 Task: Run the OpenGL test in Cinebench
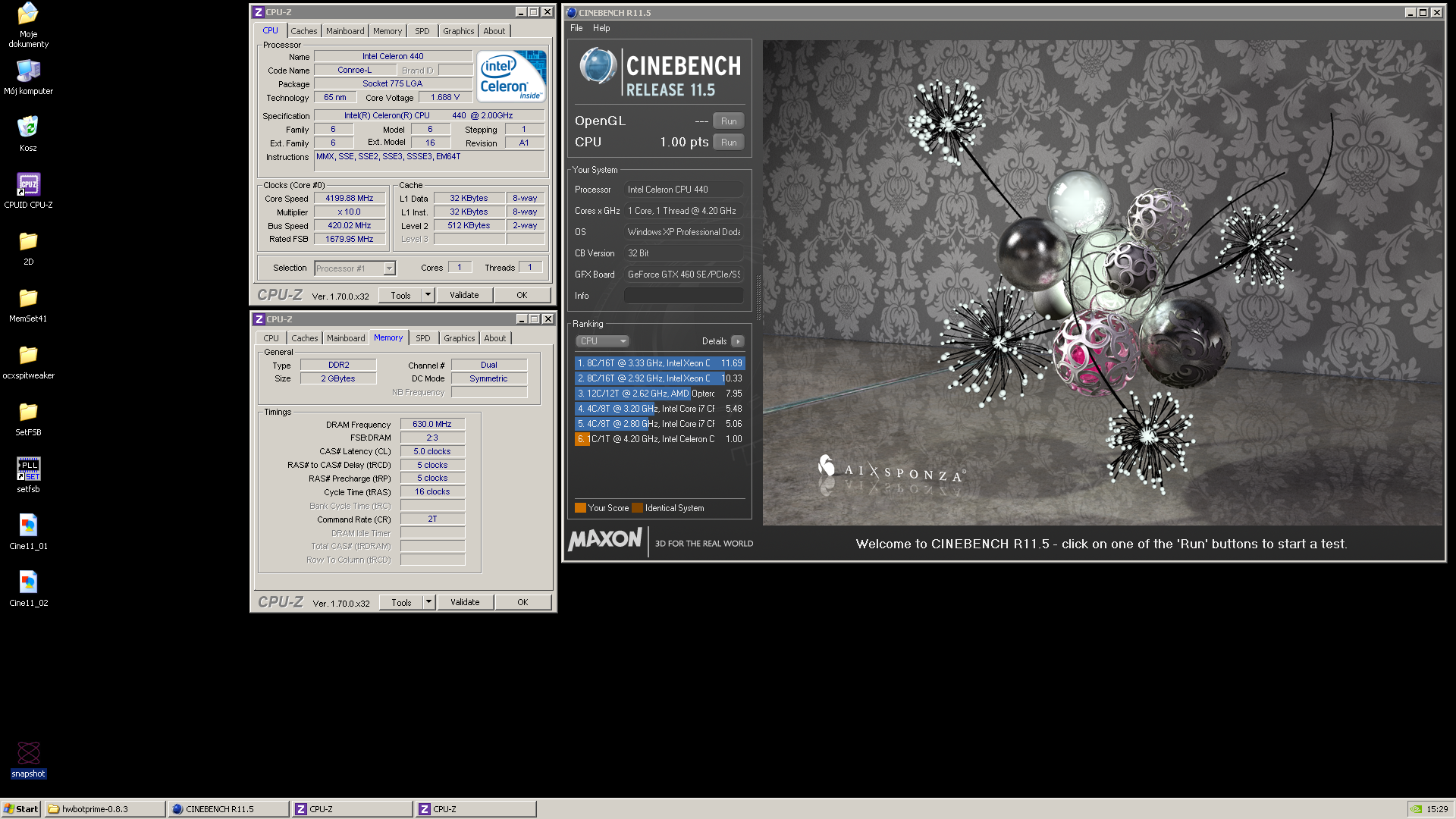729,121
